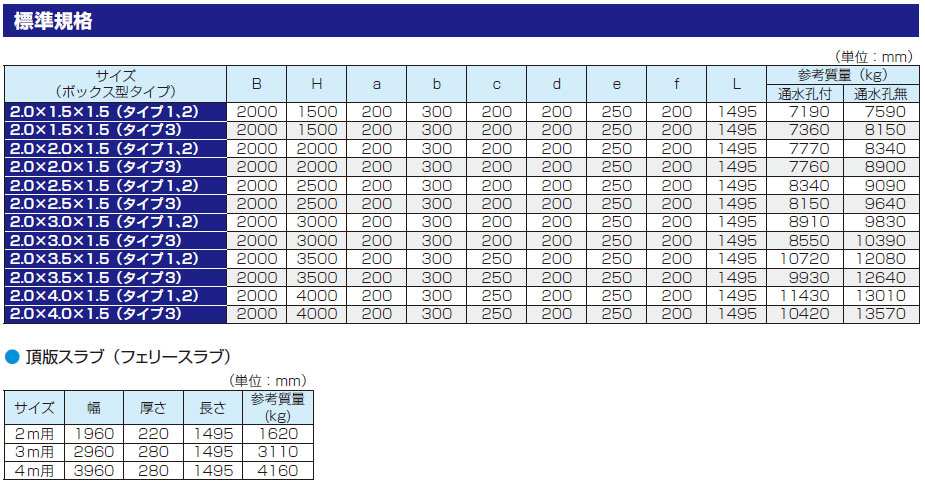The height and width of the screenshot is (485, 925).
Task: Select the 長さ header in slab table
Action: click(213, 408)
